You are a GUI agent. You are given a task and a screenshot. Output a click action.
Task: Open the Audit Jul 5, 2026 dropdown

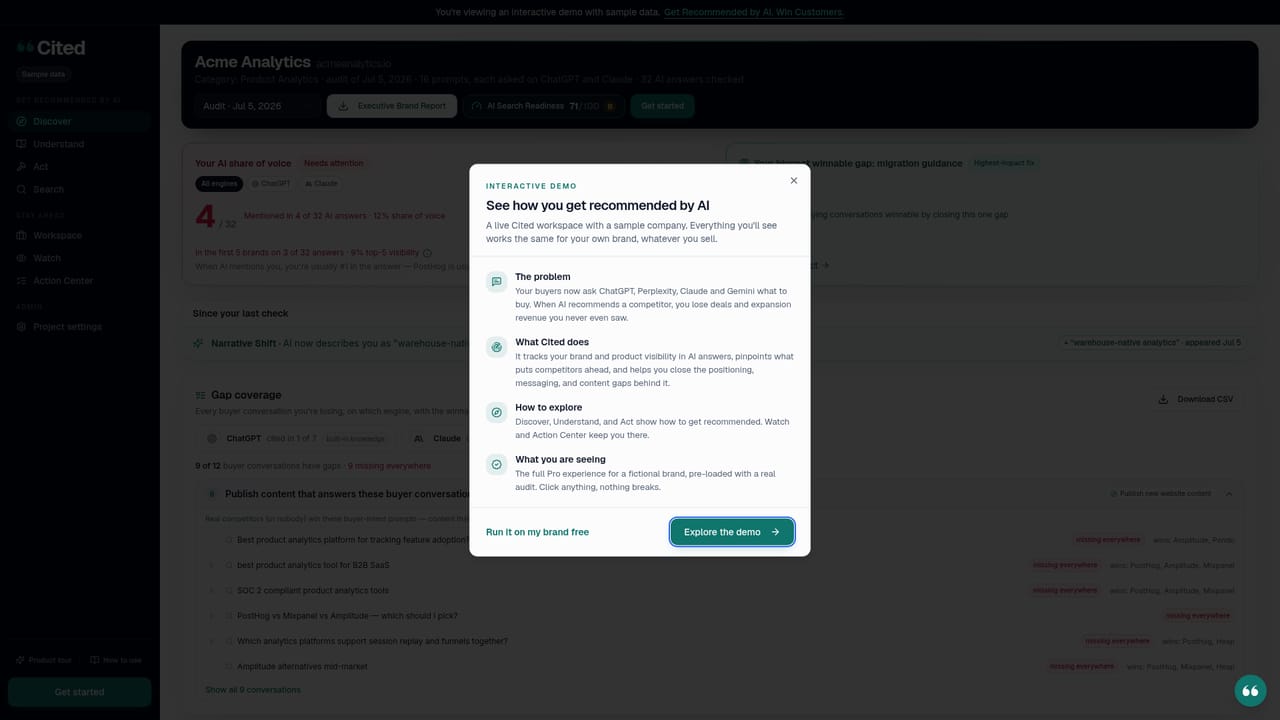tap(257, 106)
